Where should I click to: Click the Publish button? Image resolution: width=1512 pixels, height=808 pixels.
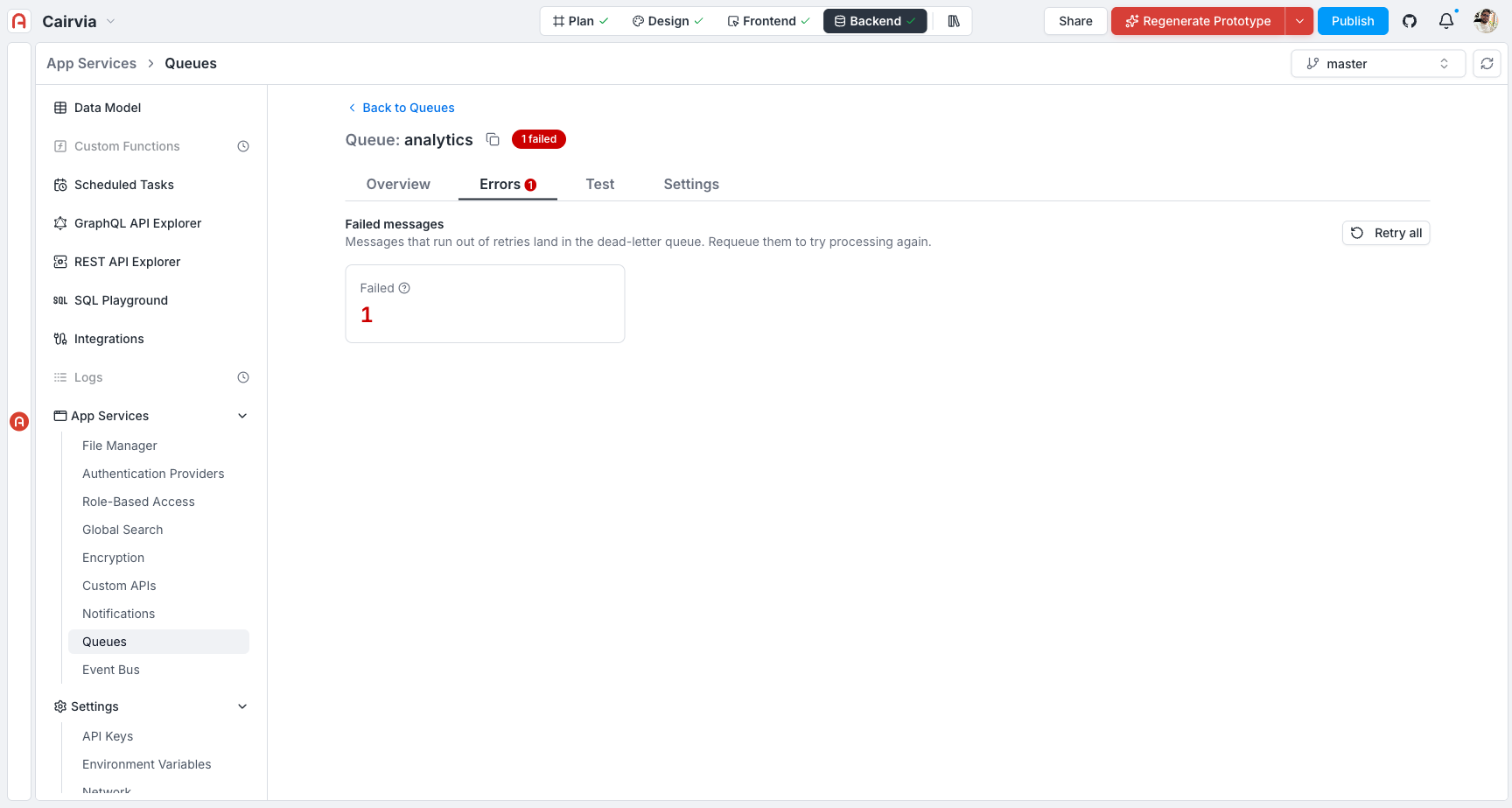tap(1353, 21)
